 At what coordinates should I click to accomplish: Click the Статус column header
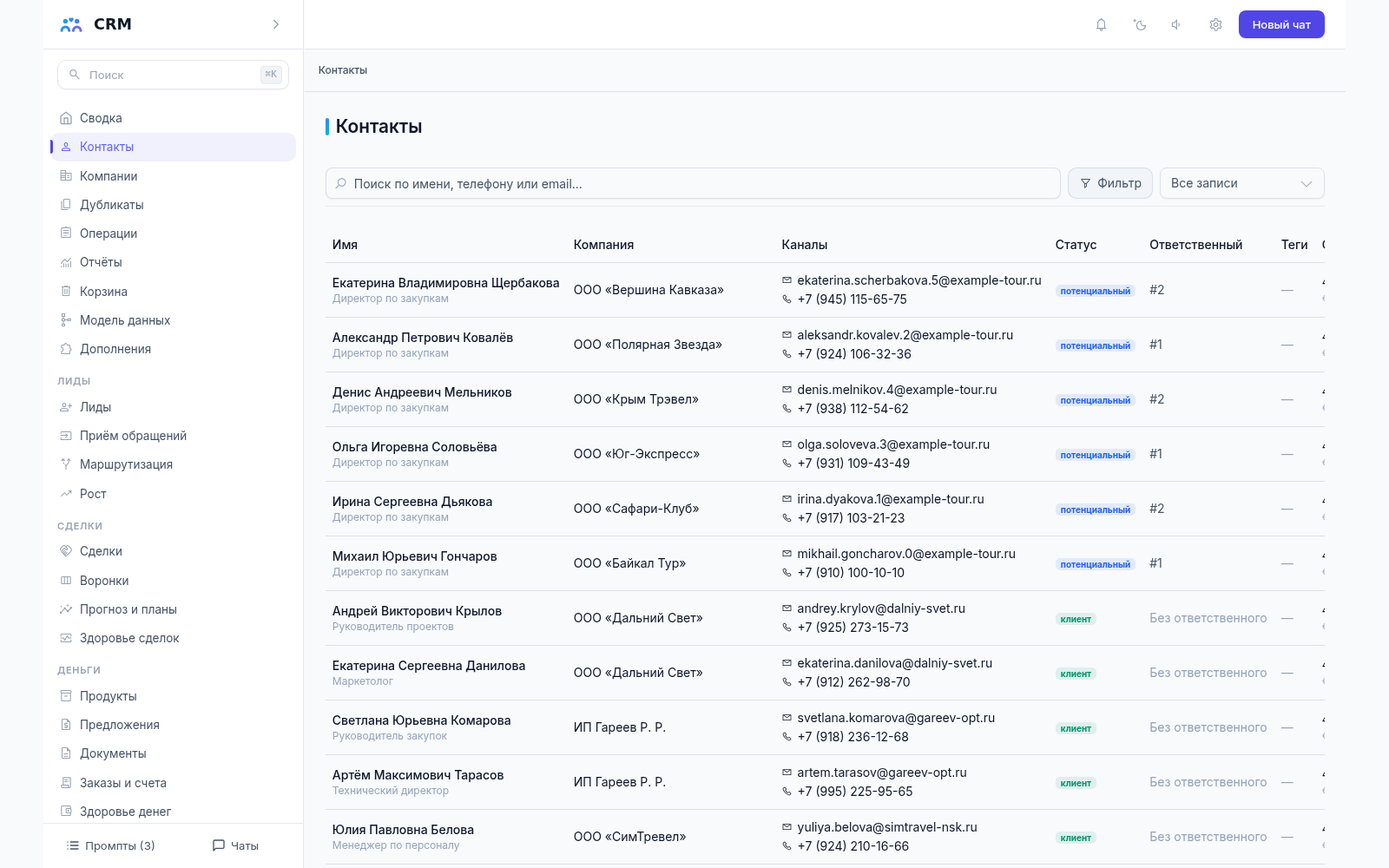1076,245
